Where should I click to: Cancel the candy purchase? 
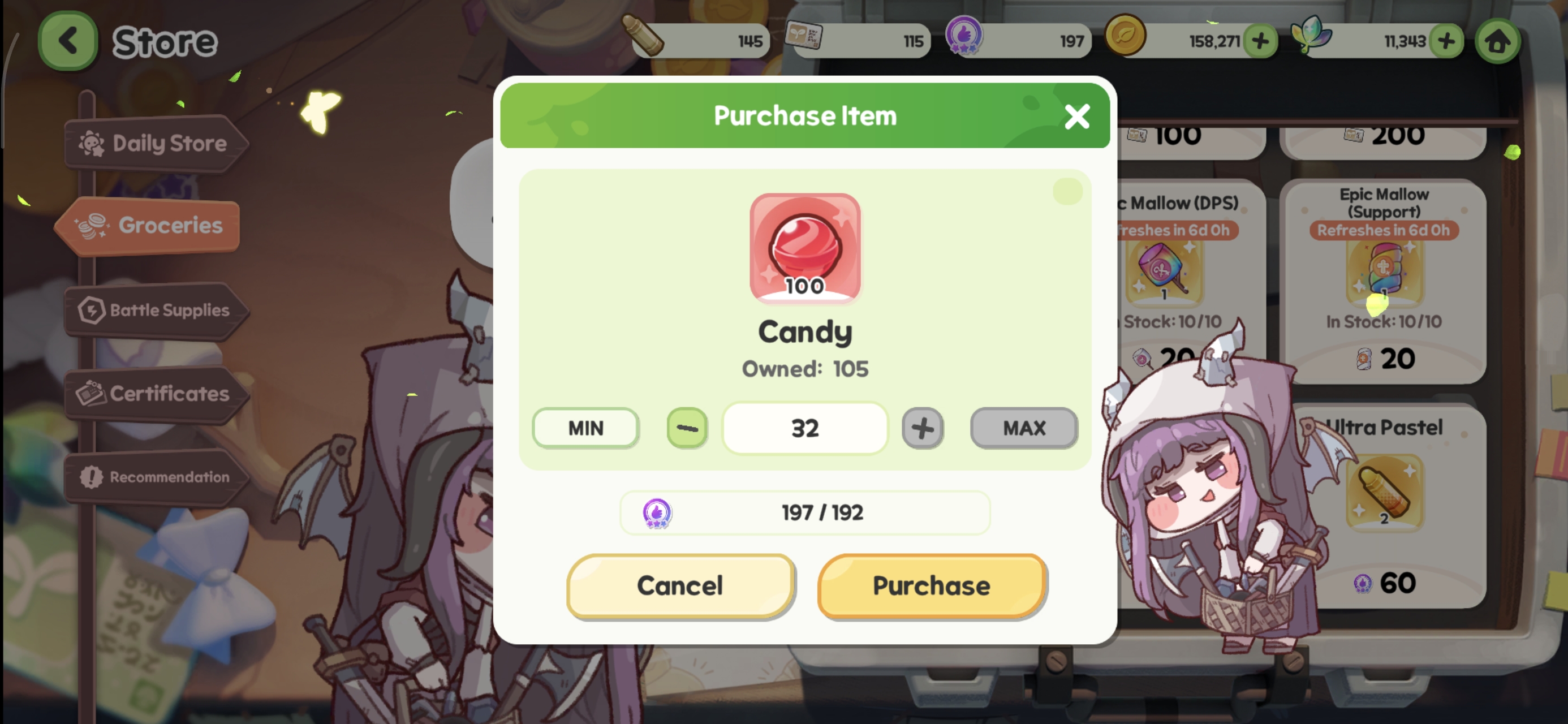click(680, 586)
